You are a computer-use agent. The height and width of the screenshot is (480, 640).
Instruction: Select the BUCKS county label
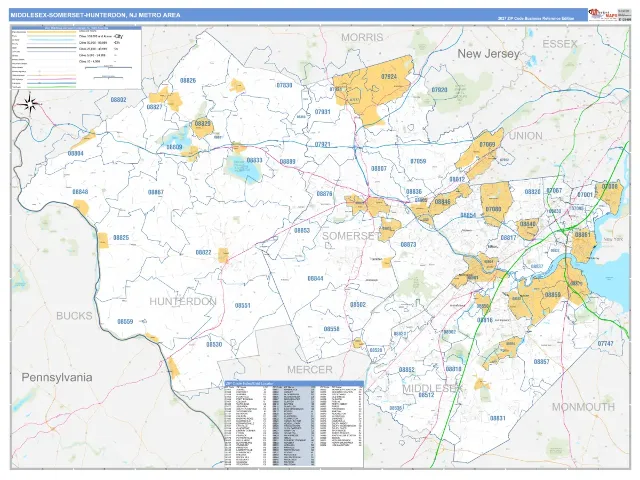pos(74,316)
